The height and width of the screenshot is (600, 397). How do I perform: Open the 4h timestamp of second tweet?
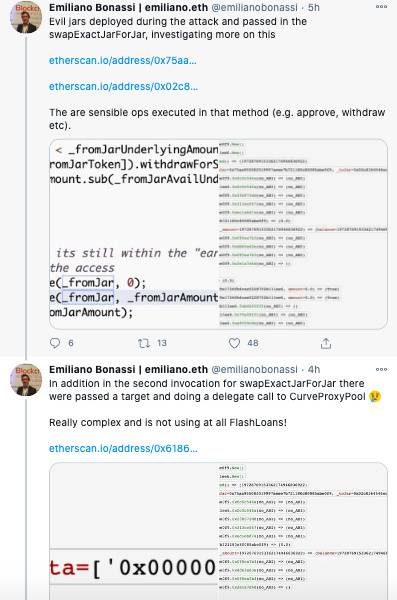click(x=314, y=369)
